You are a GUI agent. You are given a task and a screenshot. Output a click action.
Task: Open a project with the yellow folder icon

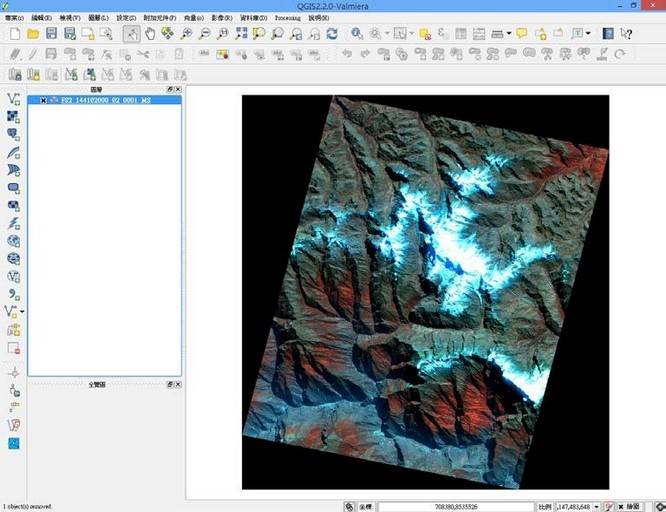(33, 34)
